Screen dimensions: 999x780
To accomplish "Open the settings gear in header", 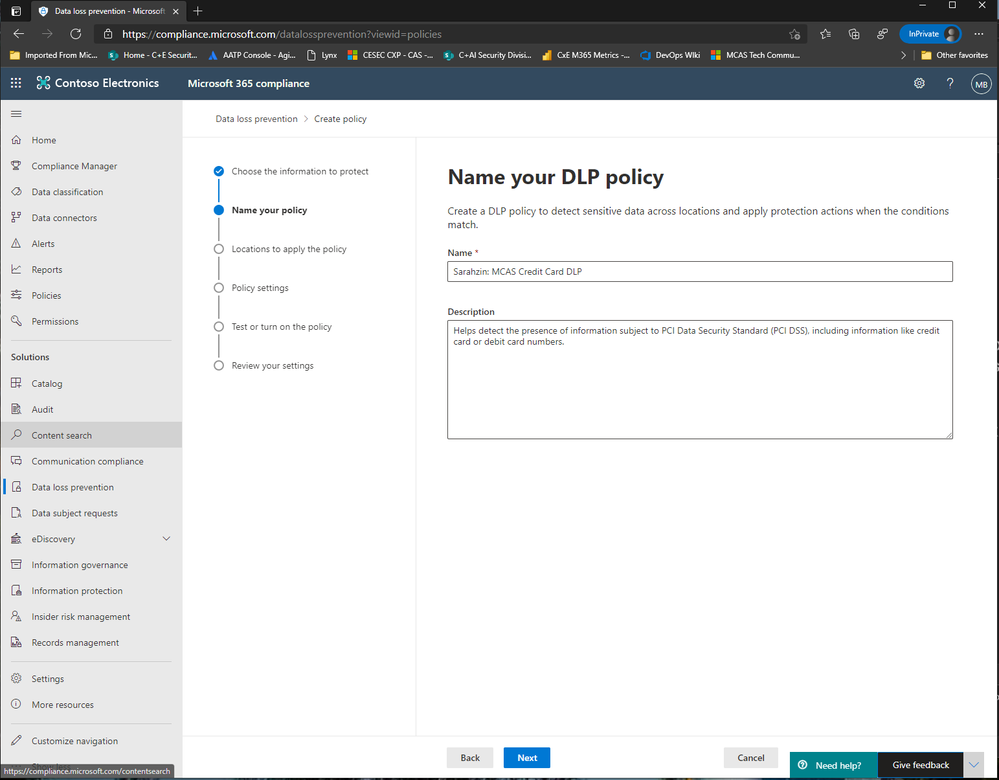I will point(919,83).
